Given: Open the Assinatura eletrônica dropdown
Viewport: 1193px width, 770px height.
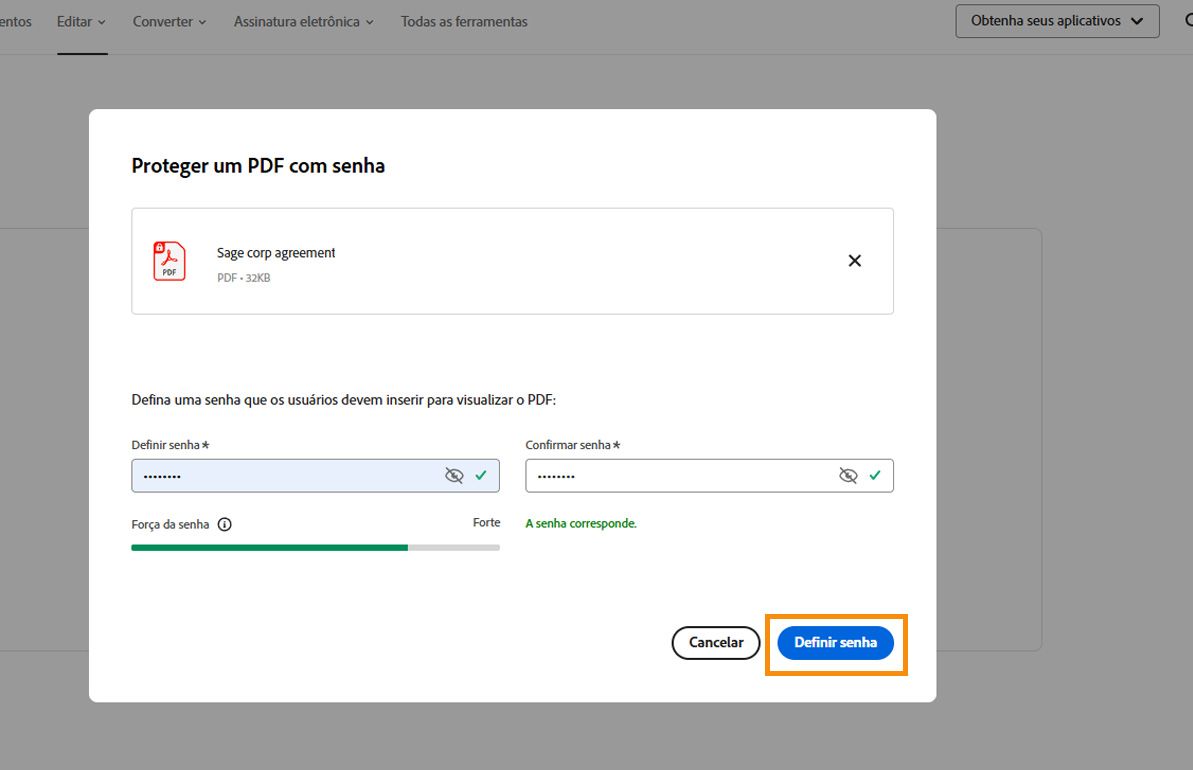Looking at the screenshot, I should pyautogui.click(x=303, y=21).
